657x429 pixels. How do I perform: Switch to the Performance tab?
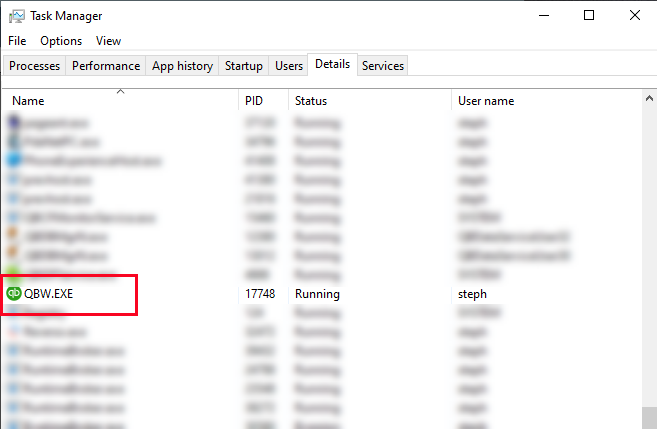tap(106, 66)
